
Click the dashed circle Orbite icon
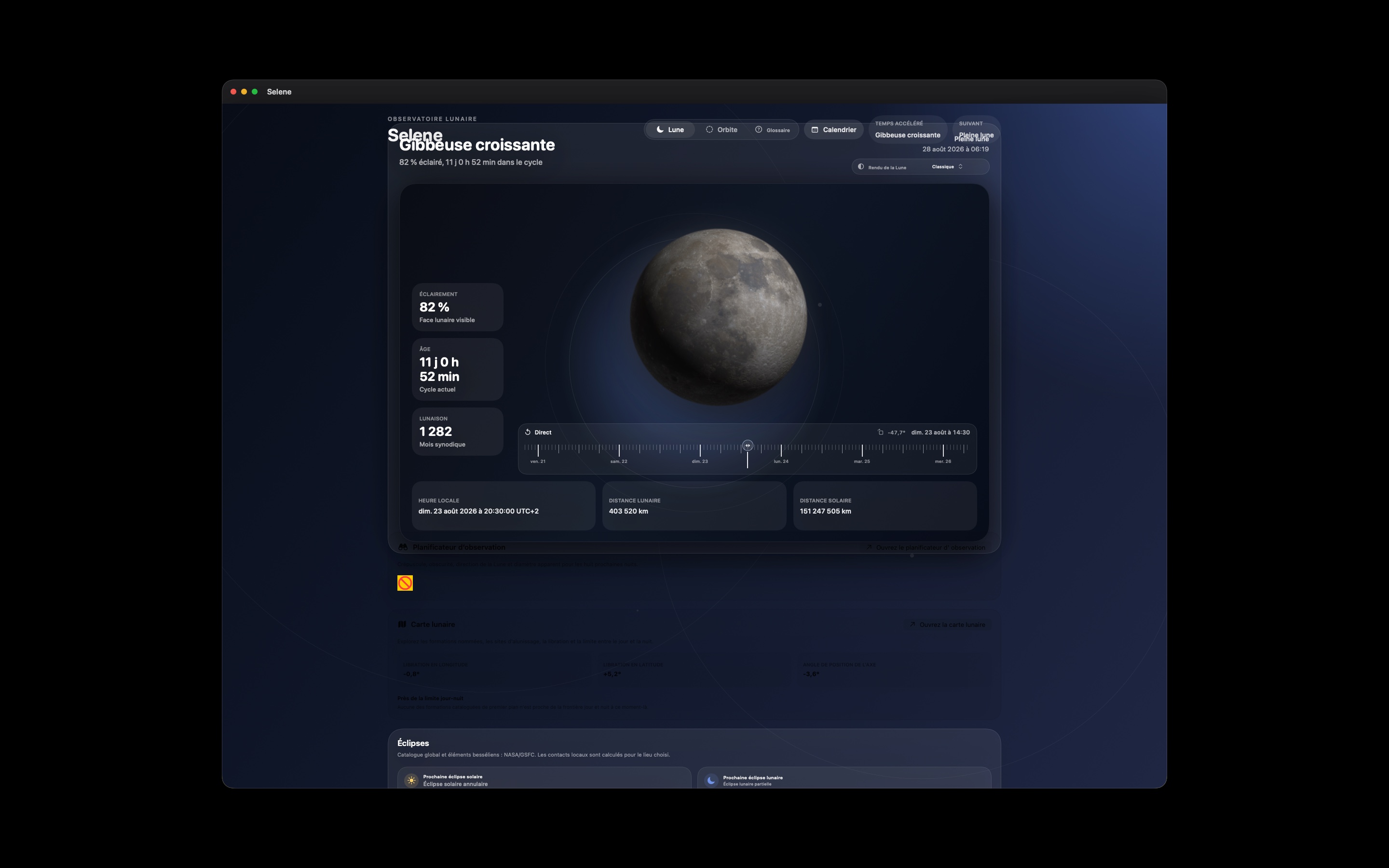click(x=709, y=130)
